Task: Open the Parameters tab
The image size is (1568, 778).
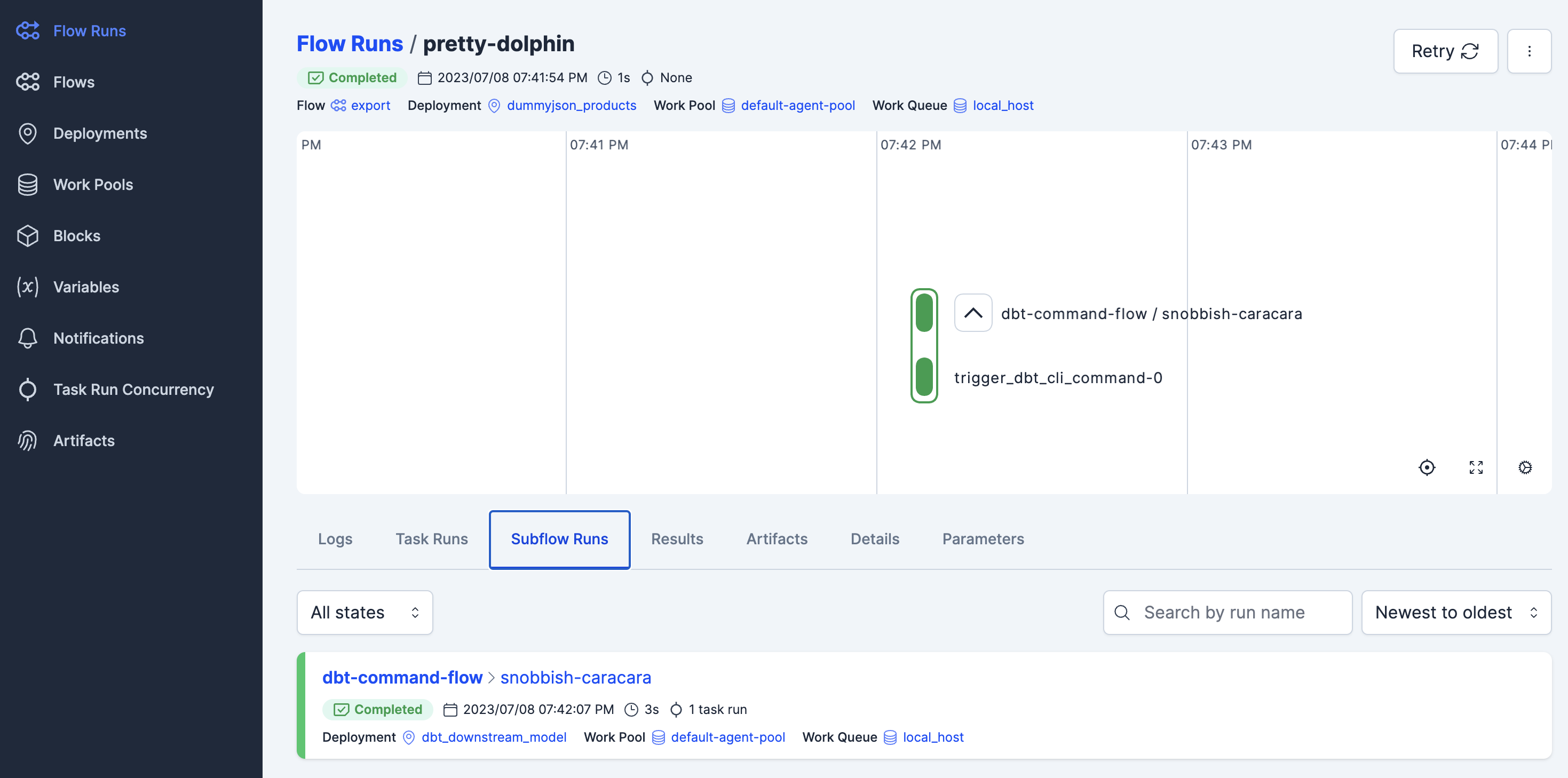Action: (983, 539)
